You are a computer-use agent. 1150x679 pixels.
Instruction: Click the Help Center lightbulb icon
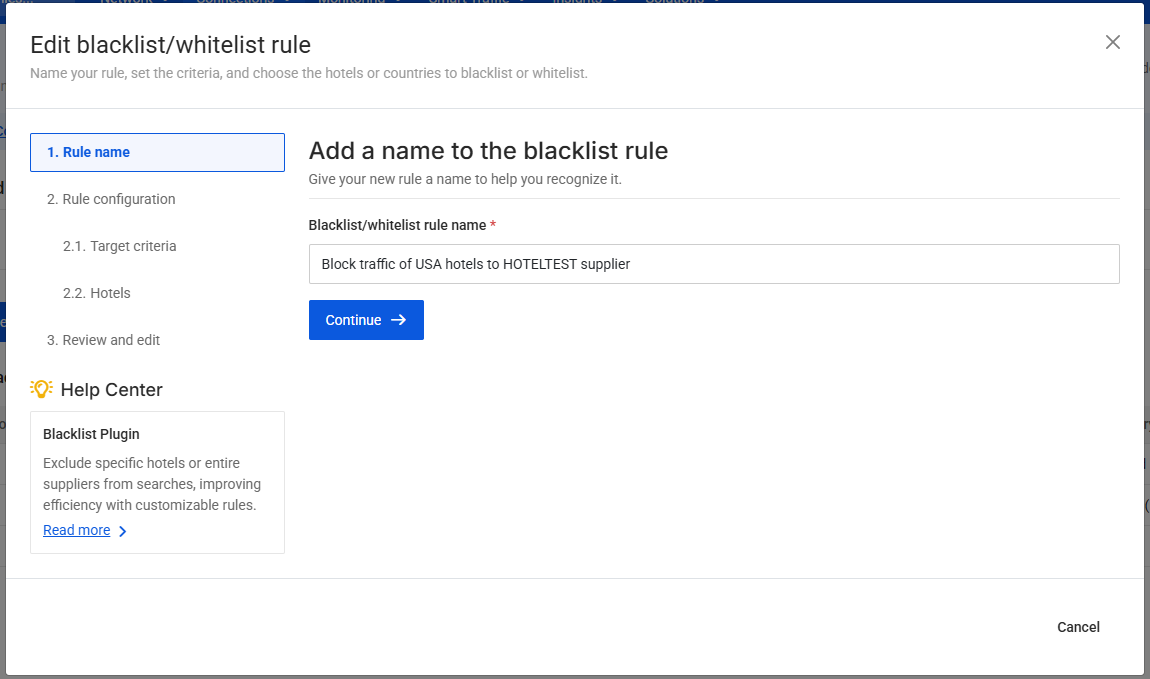41,389
